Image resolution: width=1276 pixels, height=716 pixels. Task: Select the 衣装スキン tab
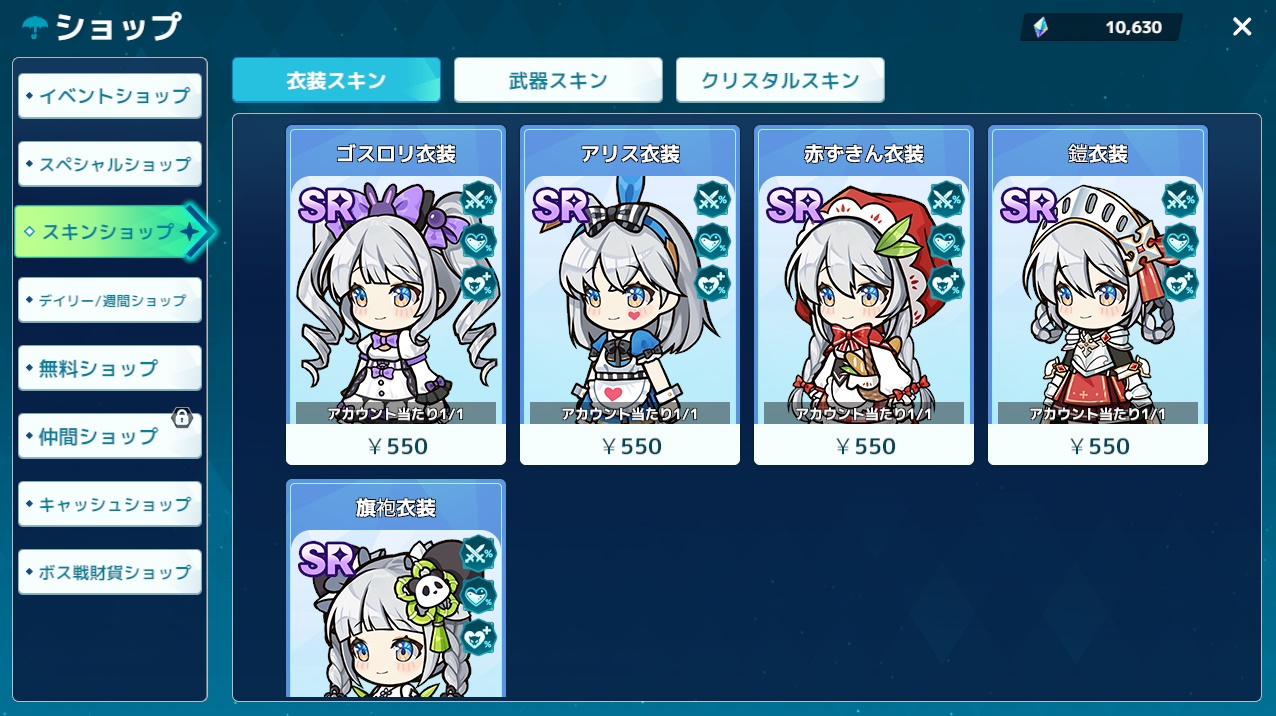point(336,80)
